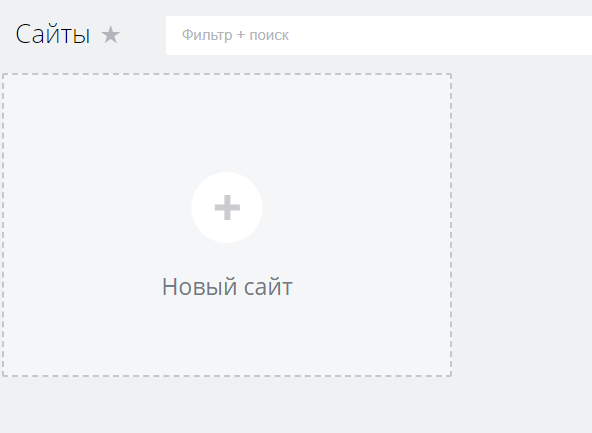Click the Новый сайт label

coord(227,287)
